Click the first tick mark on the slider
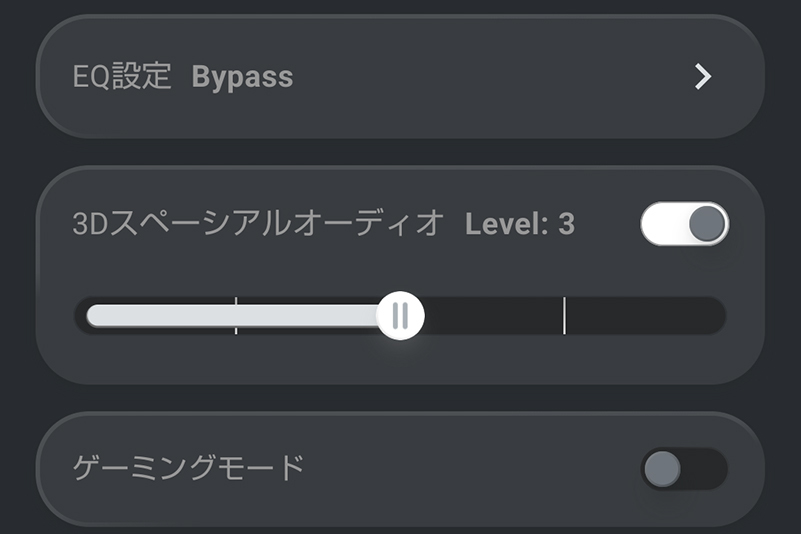 tap(236, 316)
